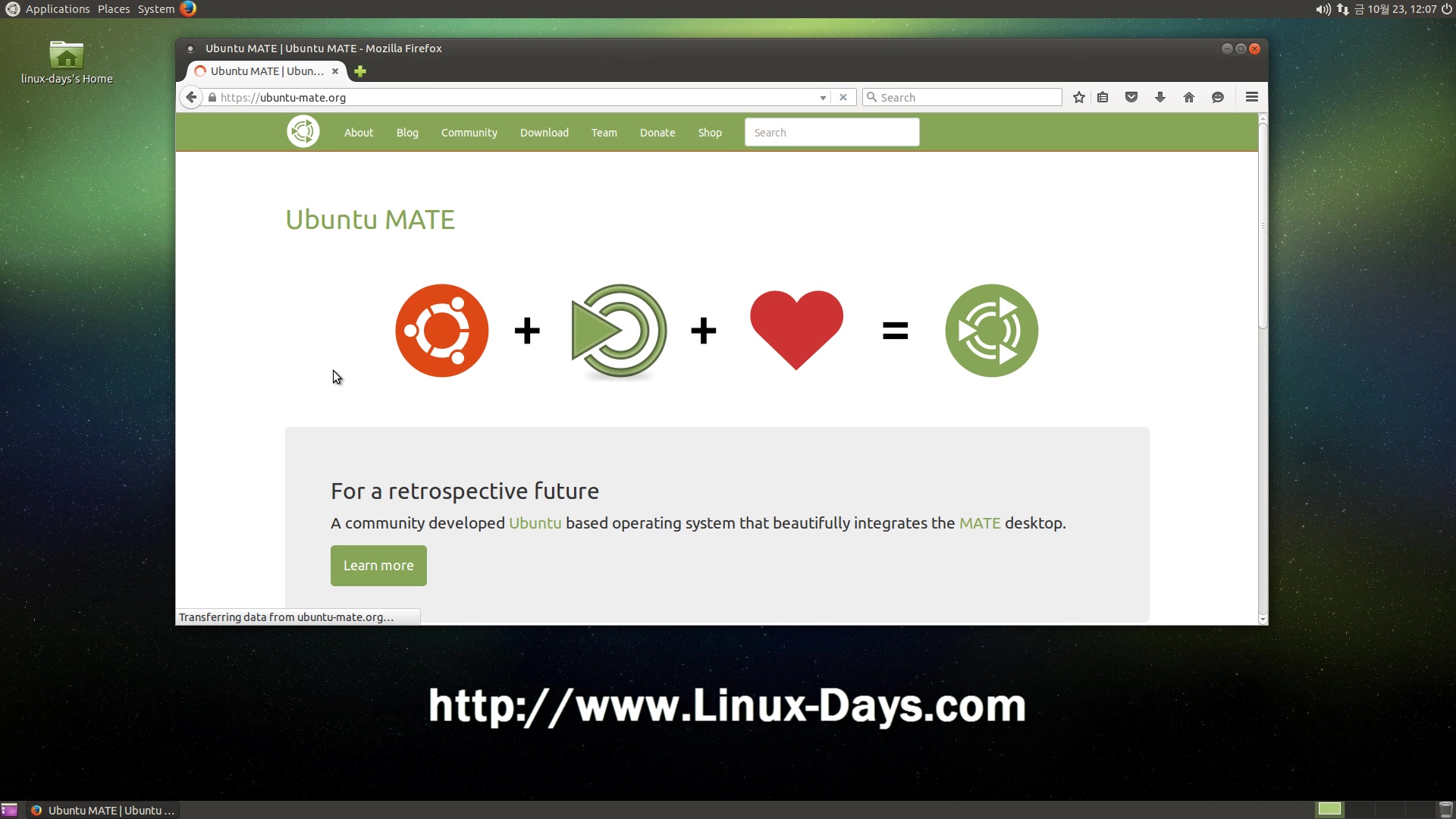Switch to the first workspace in switcher
Viewport: 1456px width, 819px height.
coord(1329,809)
